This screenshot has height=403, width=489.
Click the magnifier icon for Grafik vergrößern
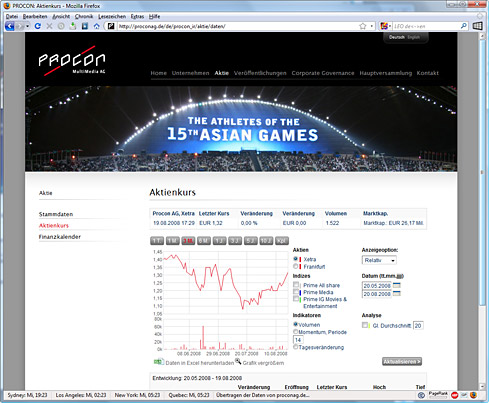[238, 361]
